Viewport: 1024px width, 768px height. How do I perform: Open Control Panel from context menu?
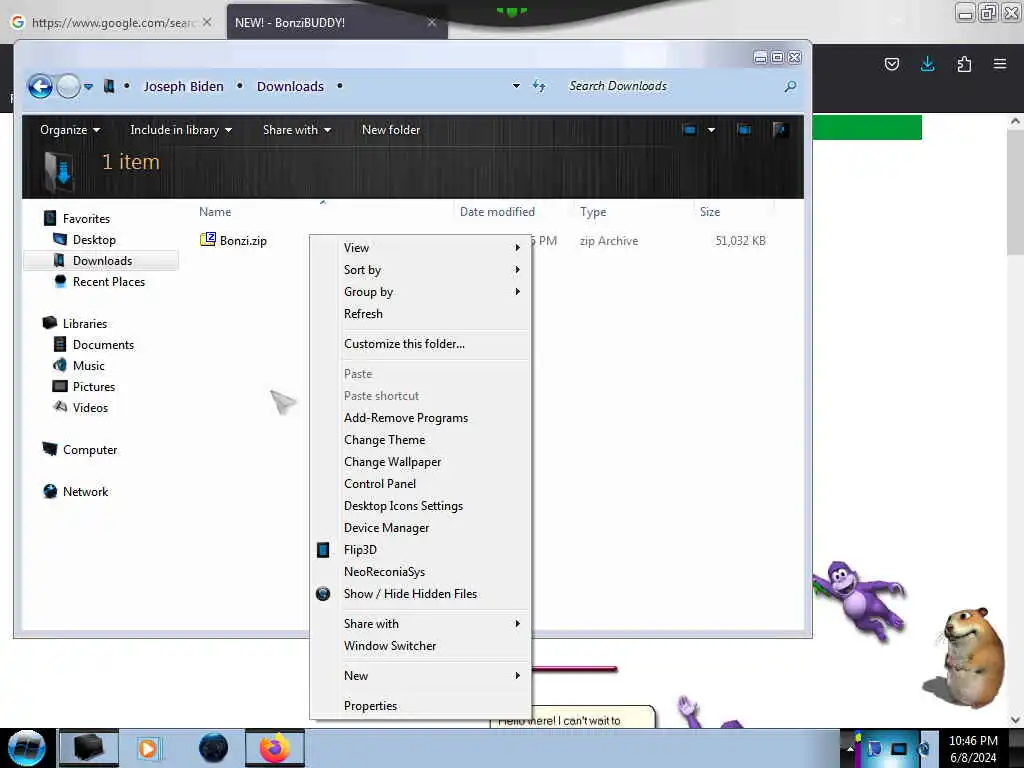pyautogui.click(x=421, y=483)
